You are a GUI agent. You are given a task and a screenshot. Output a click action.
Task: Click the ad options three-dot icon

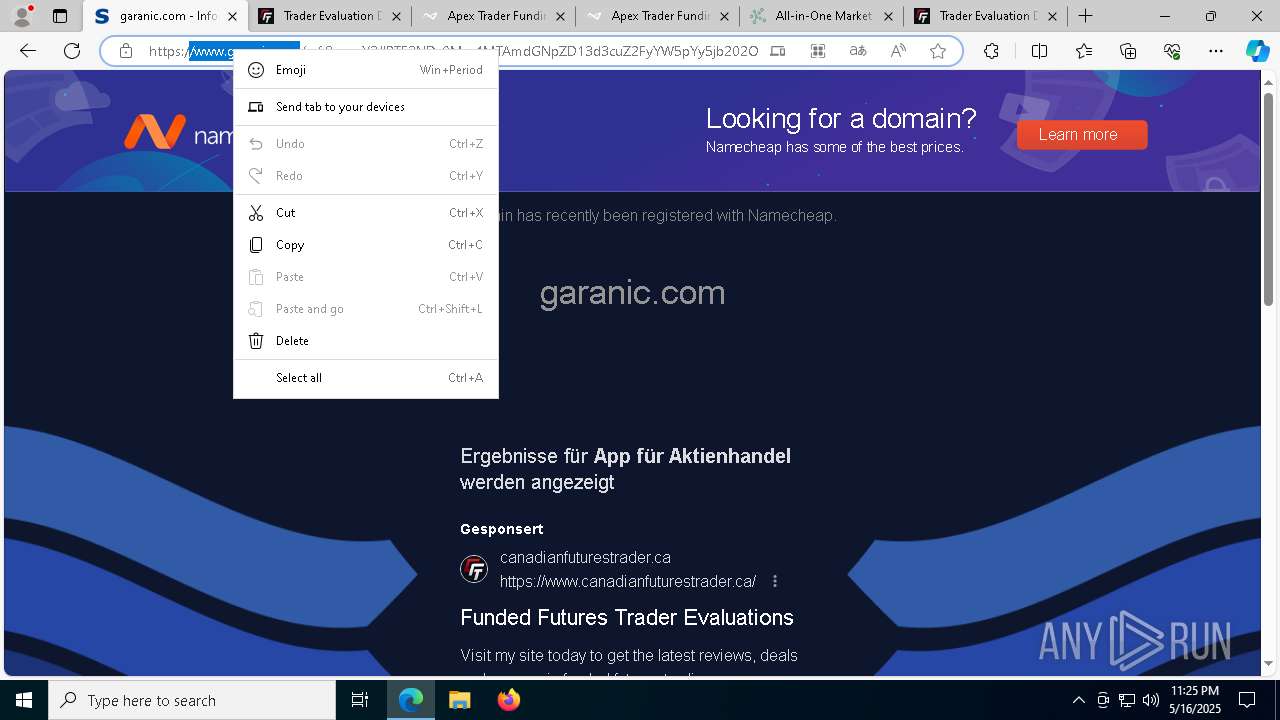click(x=775, y=581)
